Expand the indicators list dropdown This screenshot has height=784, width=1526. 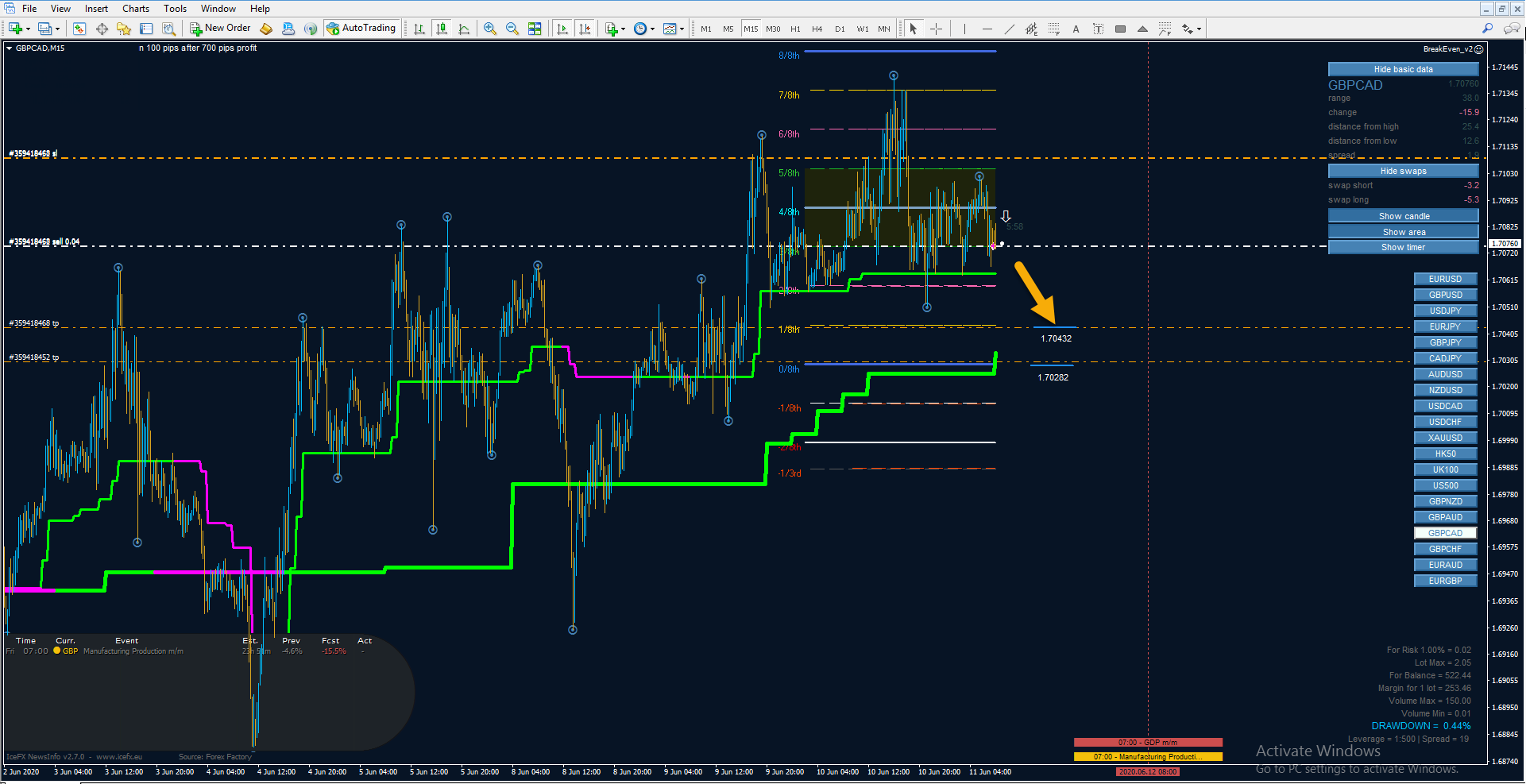click(624, 29)
